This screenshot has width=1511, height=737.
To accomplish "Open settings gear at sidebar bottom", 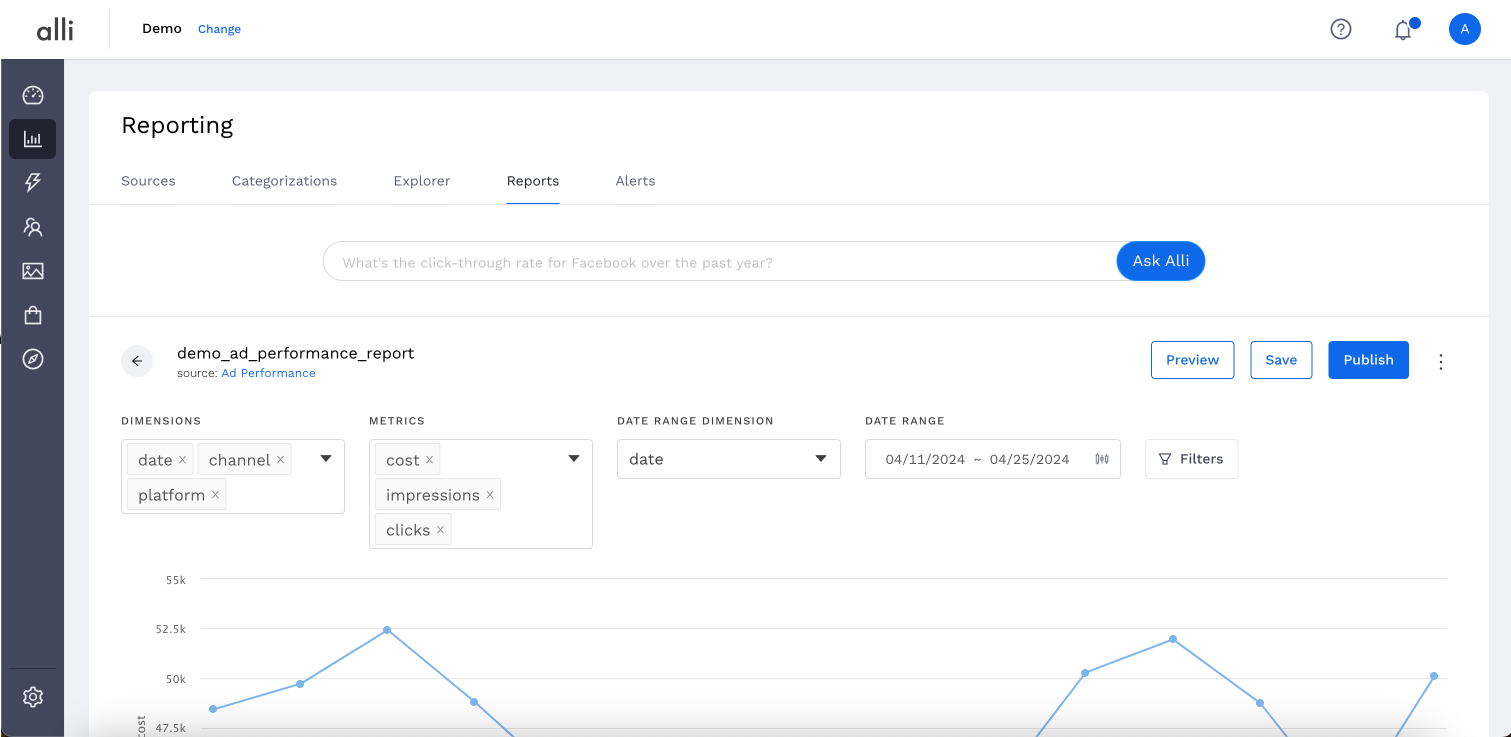I will coord(33,696).
